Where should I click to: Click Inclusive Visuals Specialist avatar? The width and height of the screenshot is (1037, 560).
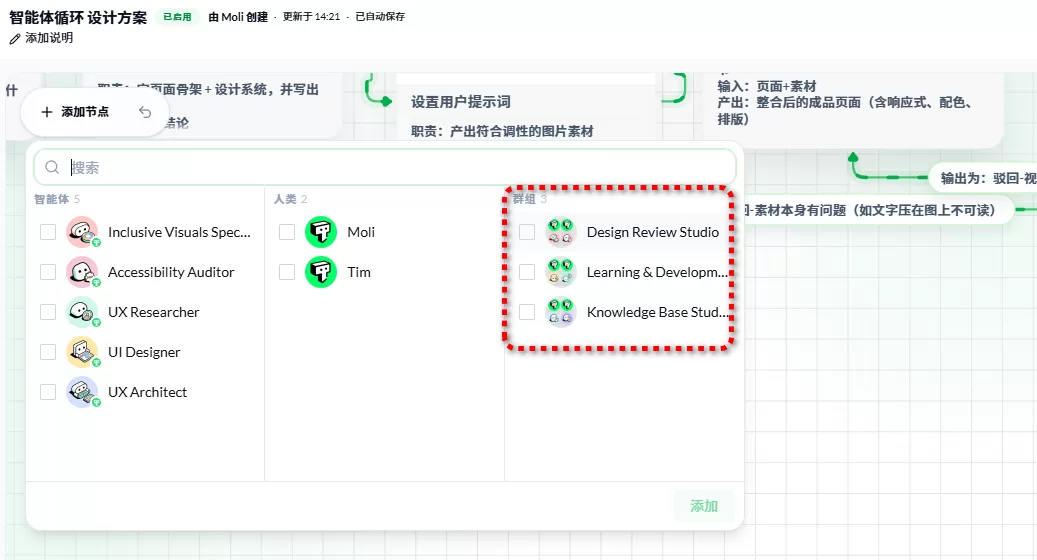82,232
